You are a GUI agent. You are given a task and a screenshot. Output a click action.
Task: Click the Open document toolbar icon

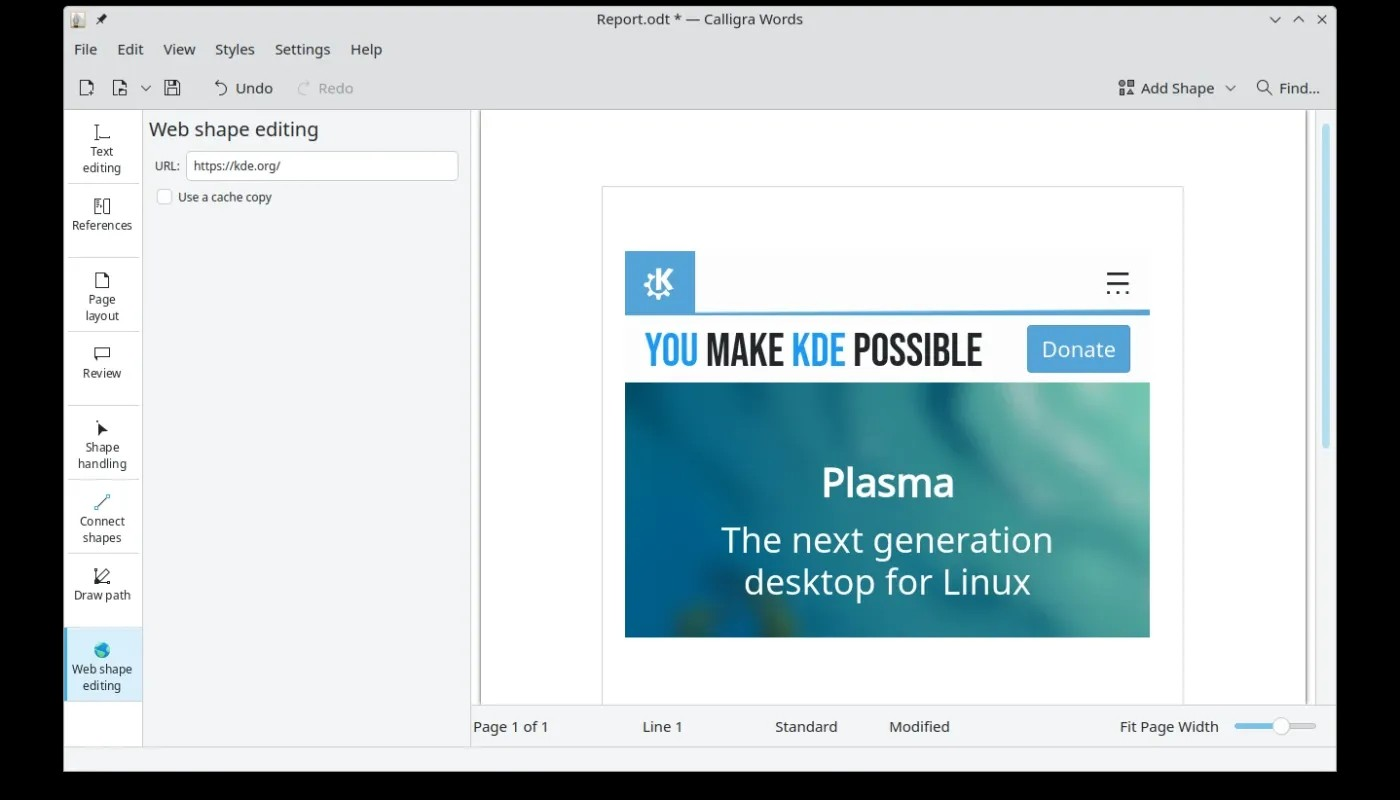pos(120,88)
